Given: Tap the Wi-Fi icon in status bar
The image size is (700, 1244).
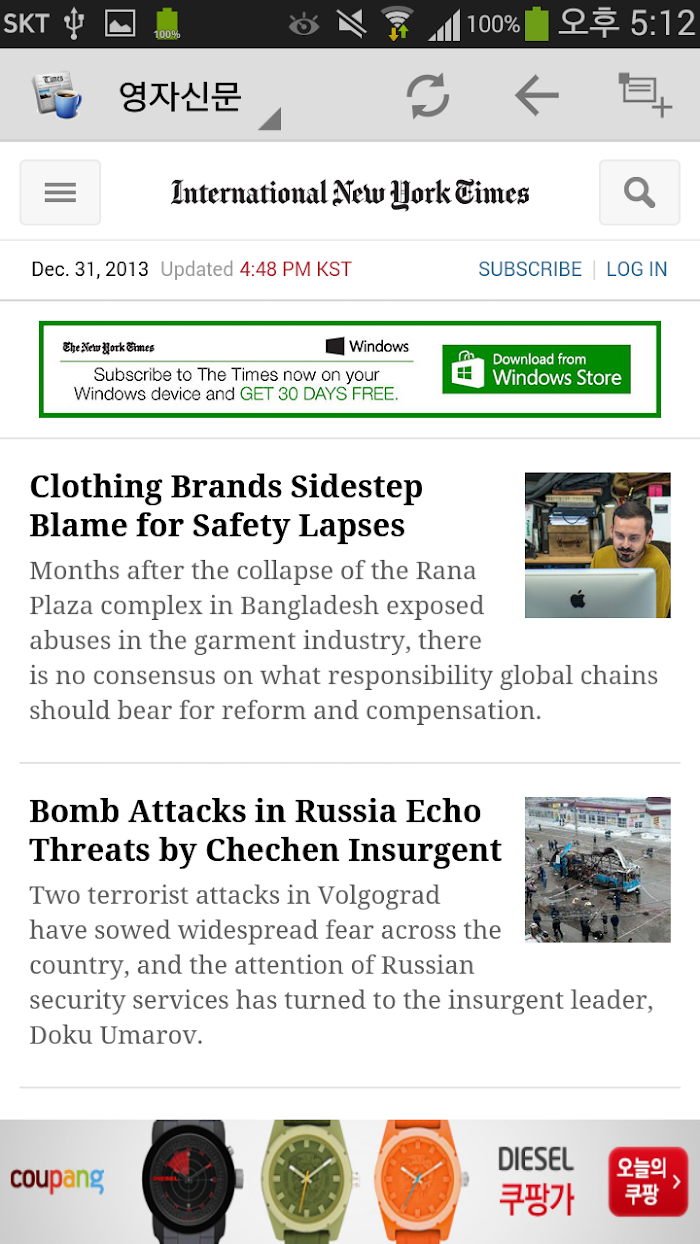Looking at the screenshot, I should pyautogui.click(x=398, y=23).
